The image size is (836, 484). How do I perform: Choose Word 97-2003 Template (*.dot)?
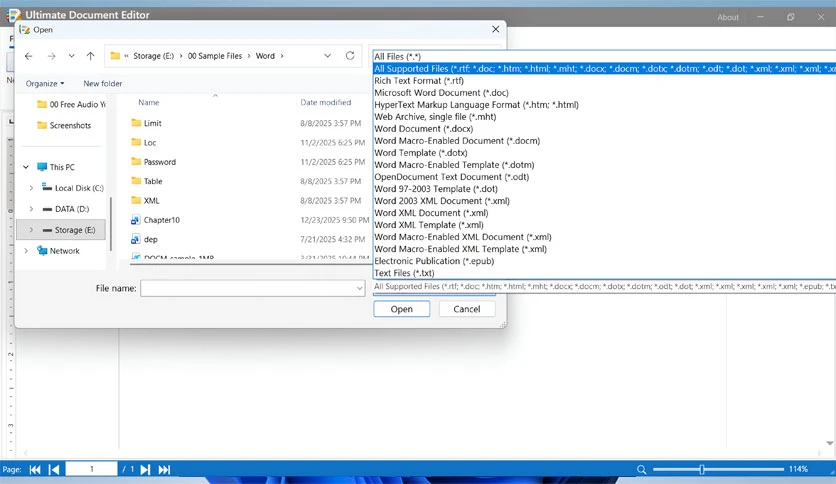pos(605,189)
